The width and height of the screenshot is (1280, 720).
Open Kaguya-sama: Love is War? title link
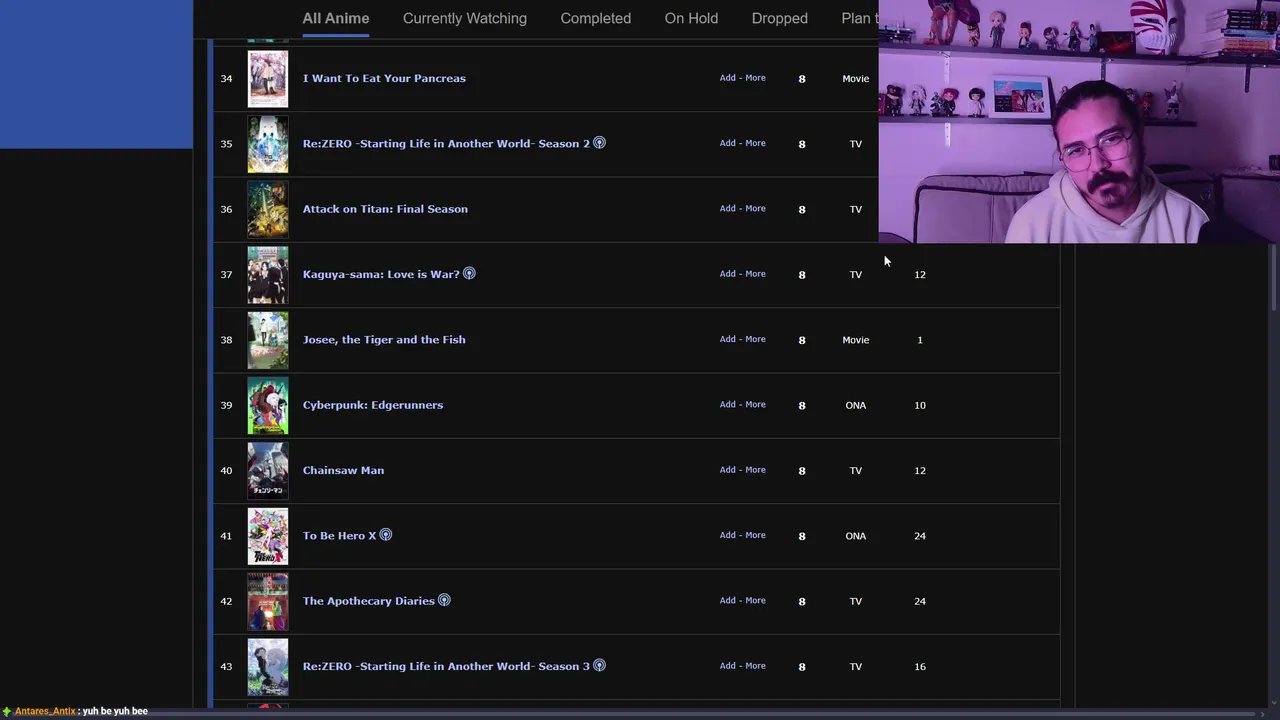click(x=381, y=274)
